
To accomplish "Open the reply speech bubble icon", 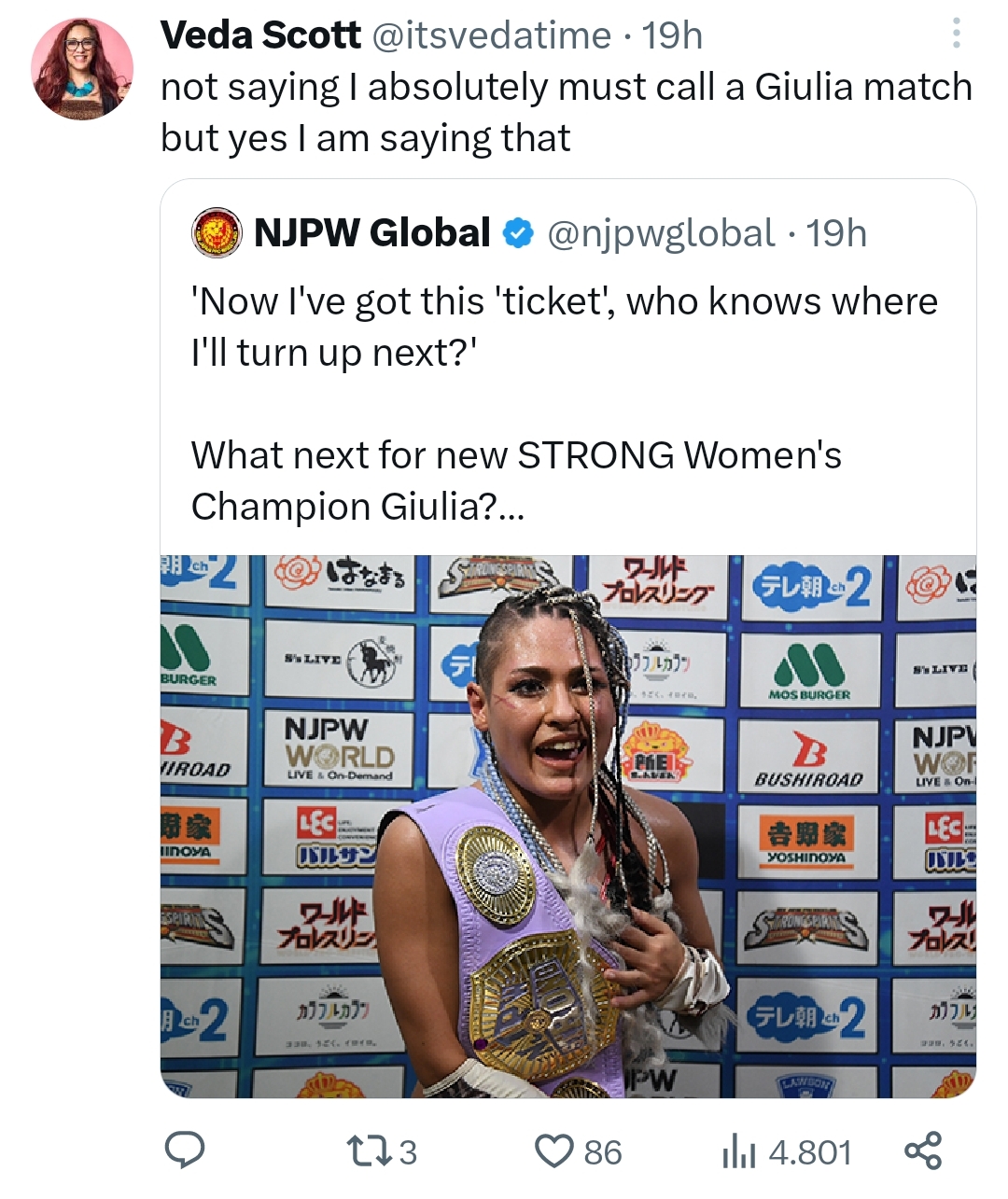I will (x=185, y=1151).
